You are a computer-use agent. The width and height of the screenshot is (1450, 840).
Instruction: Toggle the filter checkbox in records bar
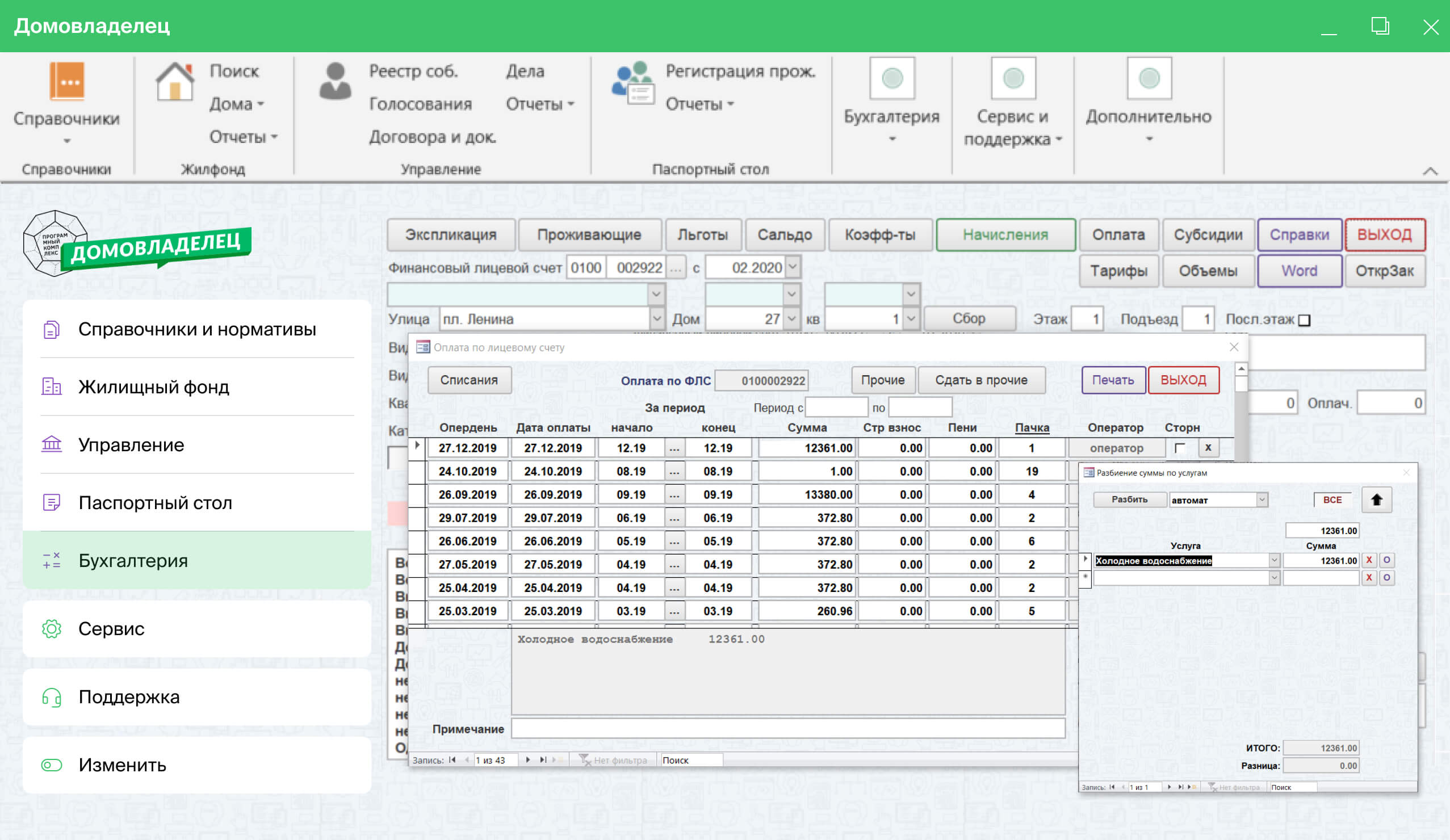pyautogui.click(x=590, y=763)
